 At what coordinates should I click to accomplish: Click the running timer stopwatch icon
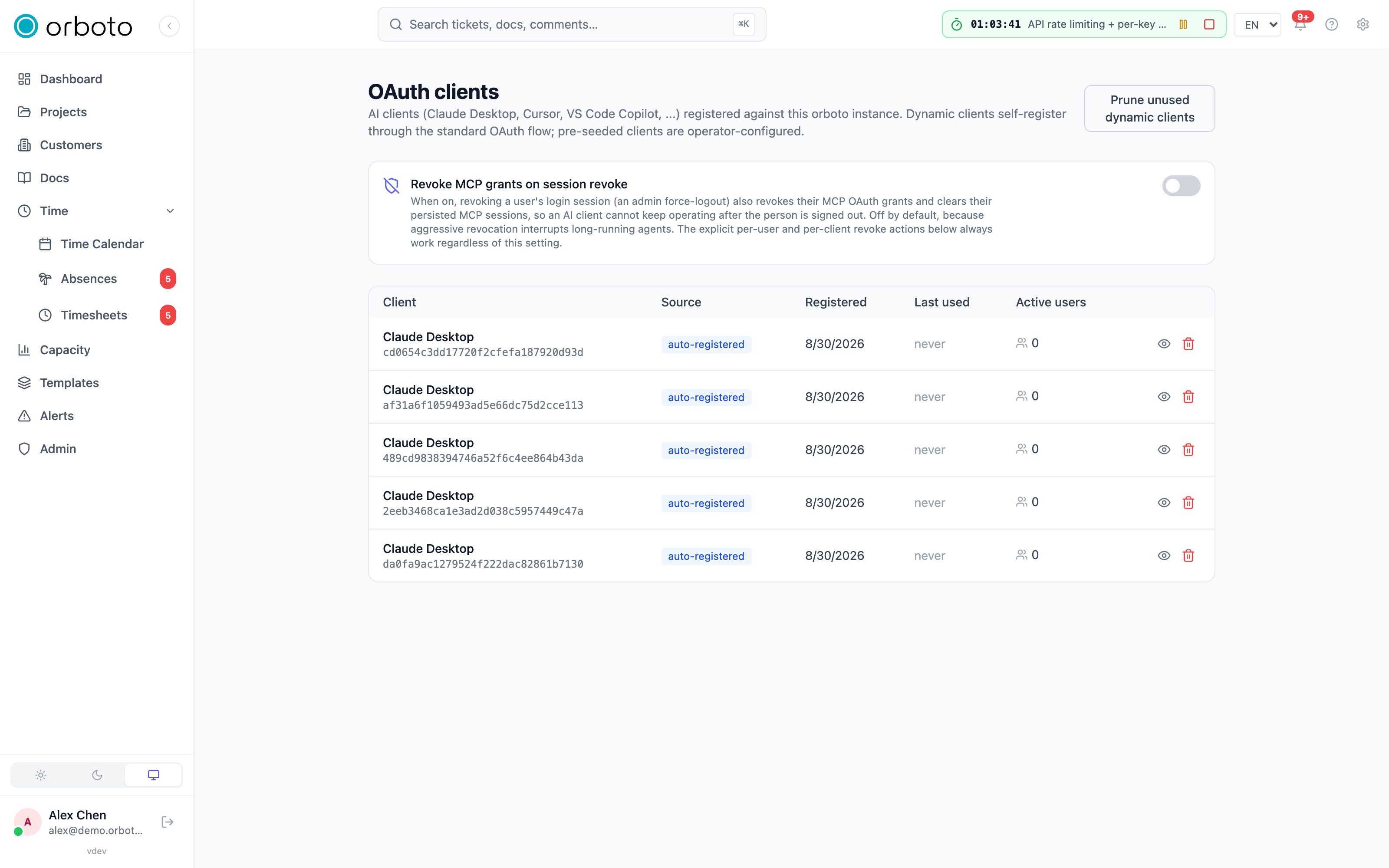(956, 25)
